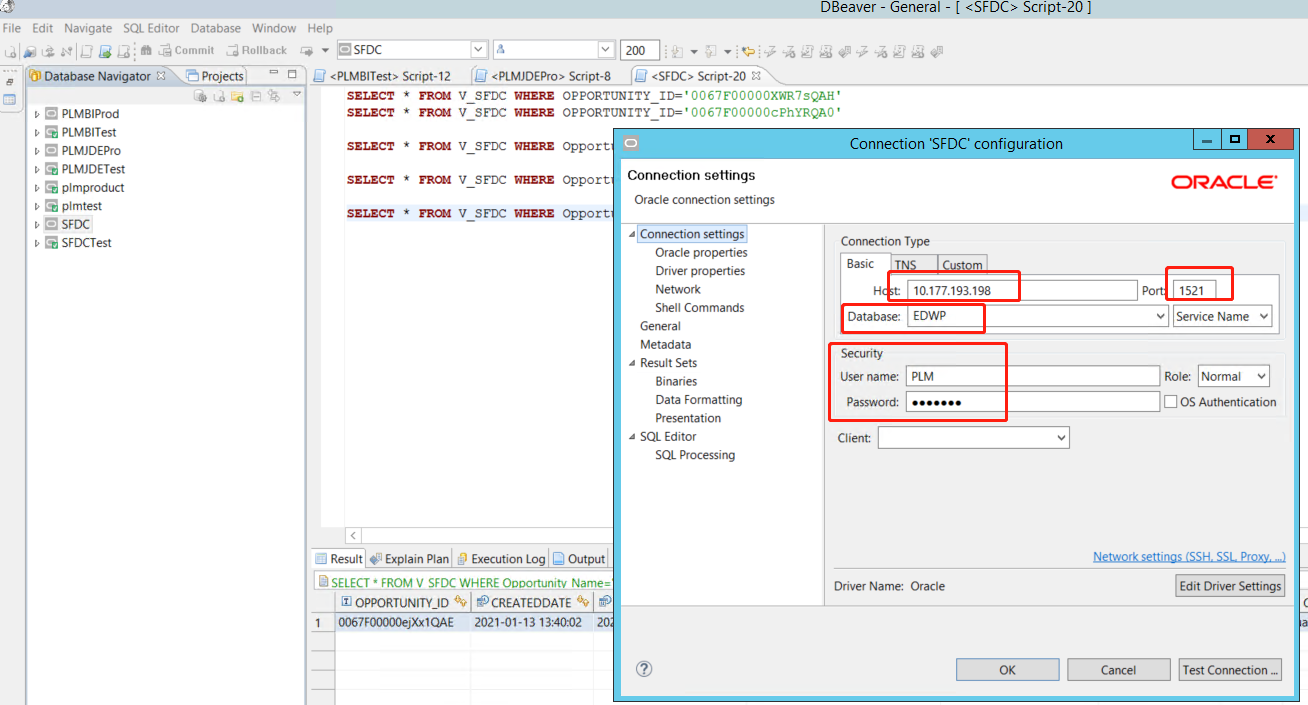Click the Password field
Viewport: 1308px width, 705px height.
coord(1033,402)
